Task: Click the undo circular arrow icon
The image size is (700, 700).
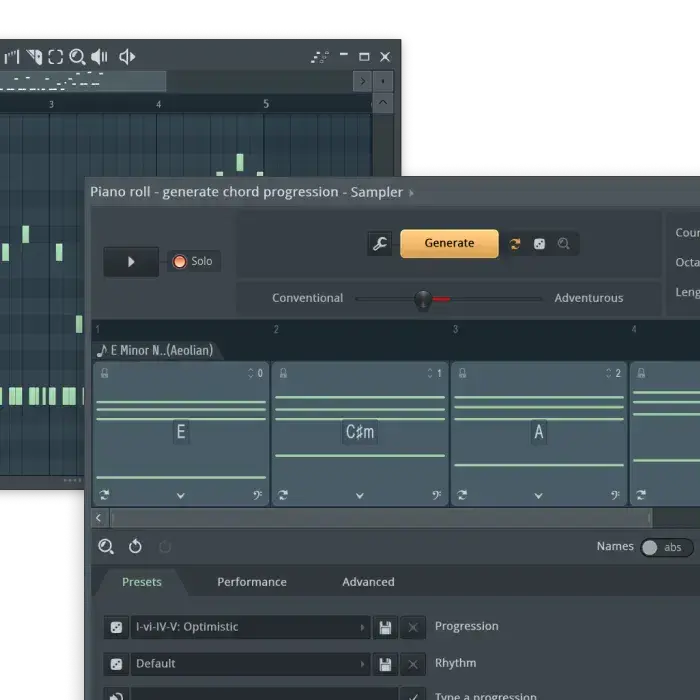Action: [135, 546]
